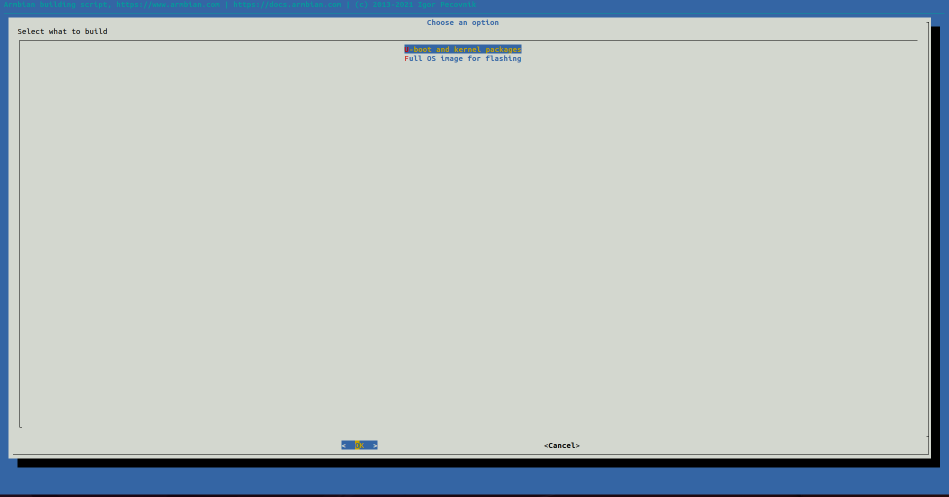The width and height of the screenshot is (949, 497).
Task: Click the Cancel button
Action: click(562, 445)
